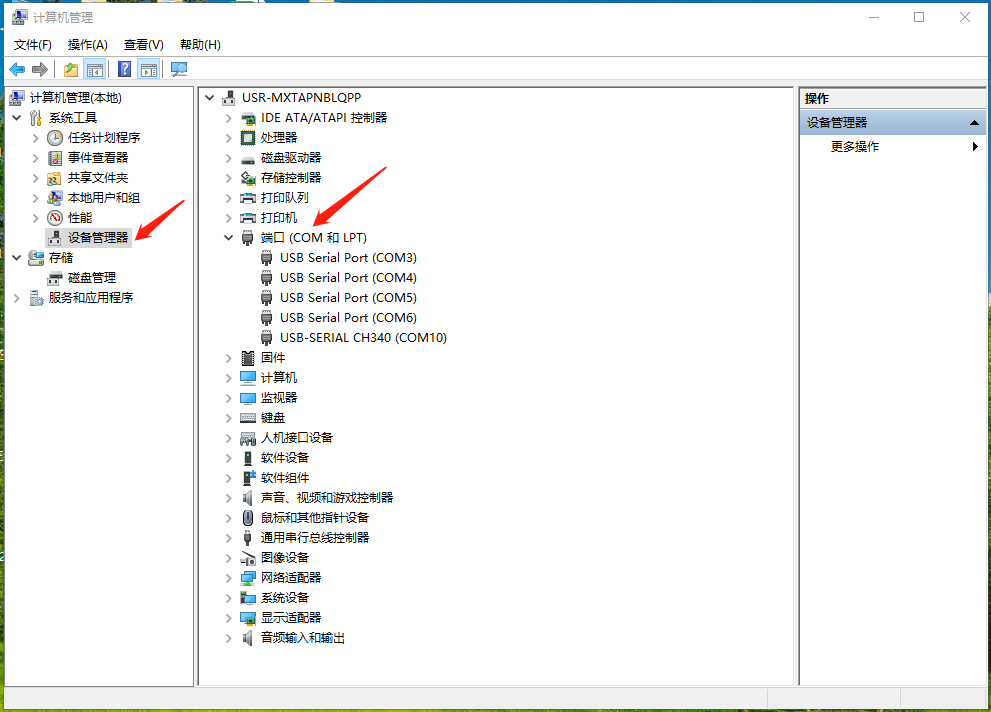Screen dimensions: 991x712
Task: Select the 软件组件 category label
Action: 285,478
